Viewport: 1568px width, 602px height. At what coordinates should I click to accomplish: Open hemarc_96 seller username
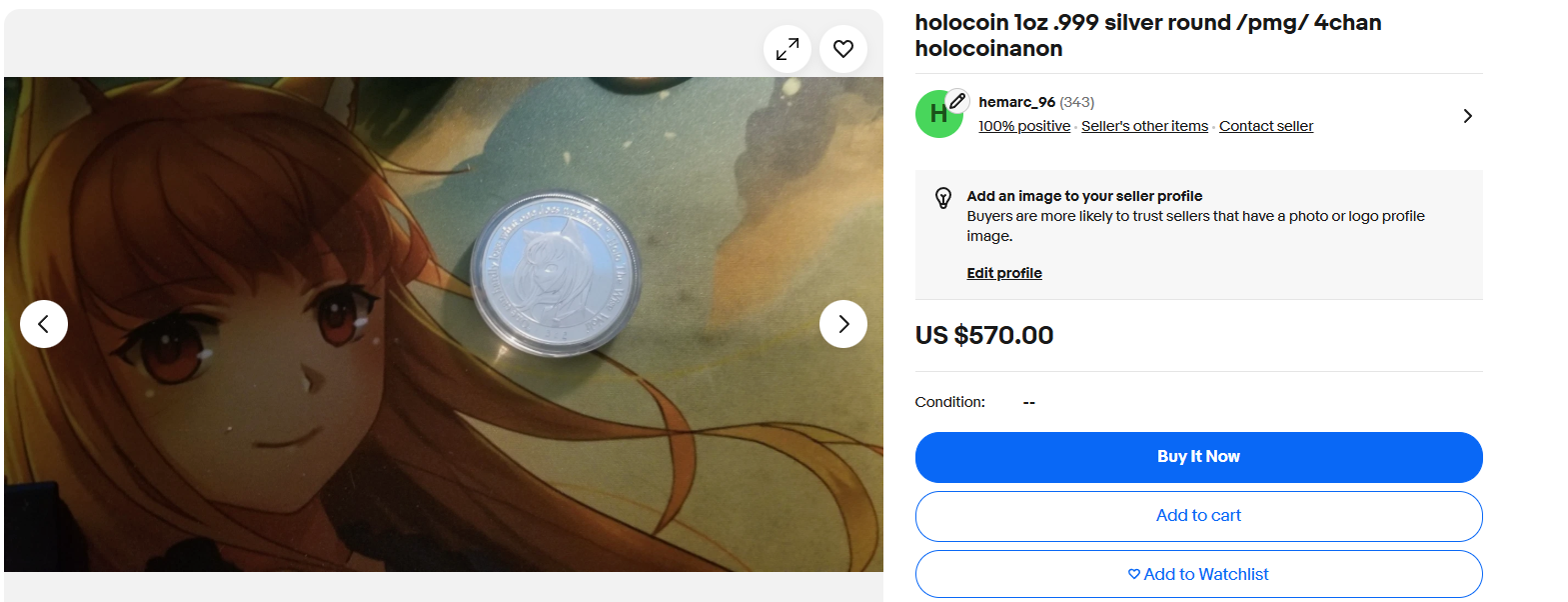pos(1017,102)
